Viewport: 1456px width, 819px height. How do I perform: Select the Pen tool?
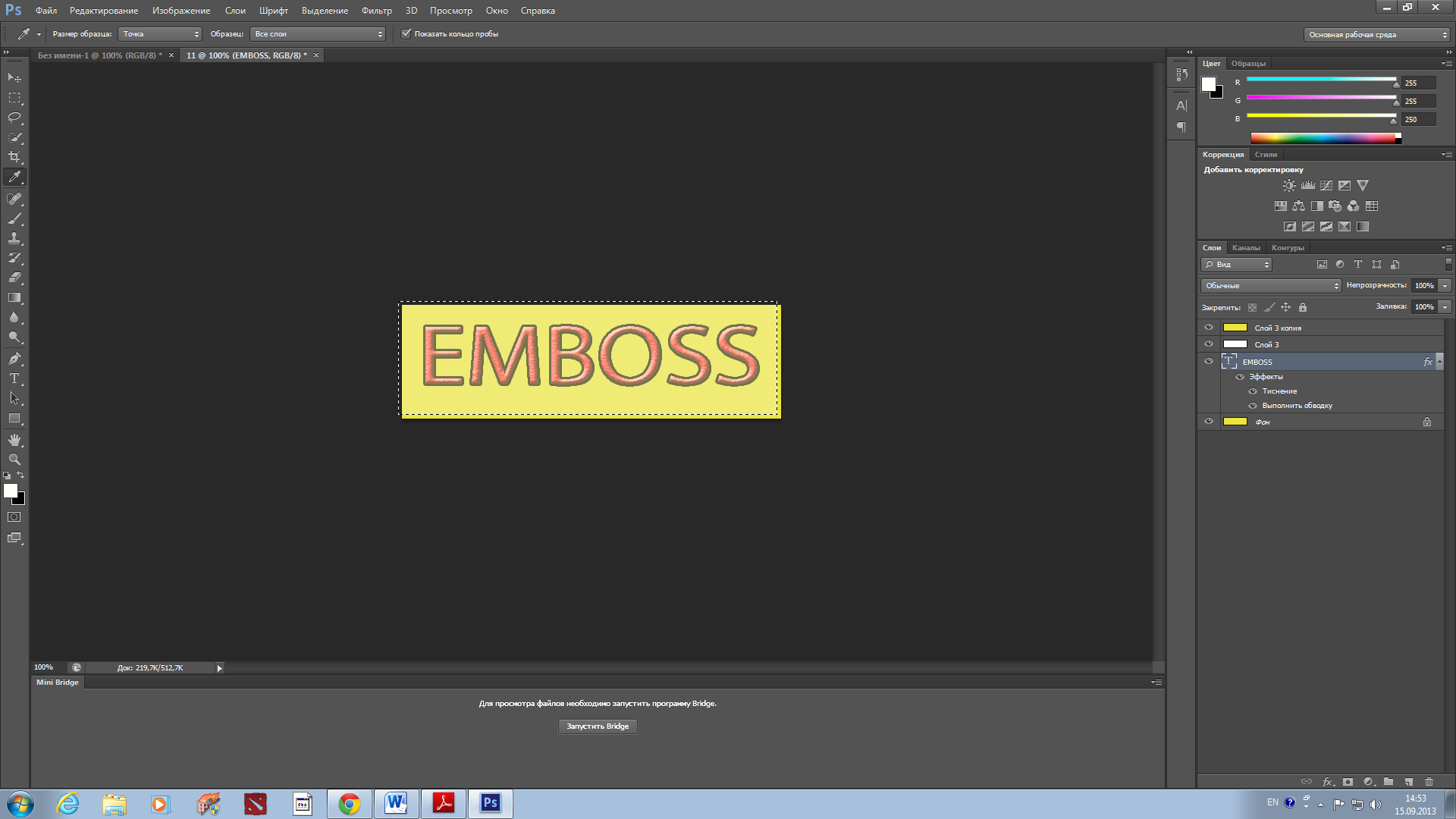[x=14, y=359]
